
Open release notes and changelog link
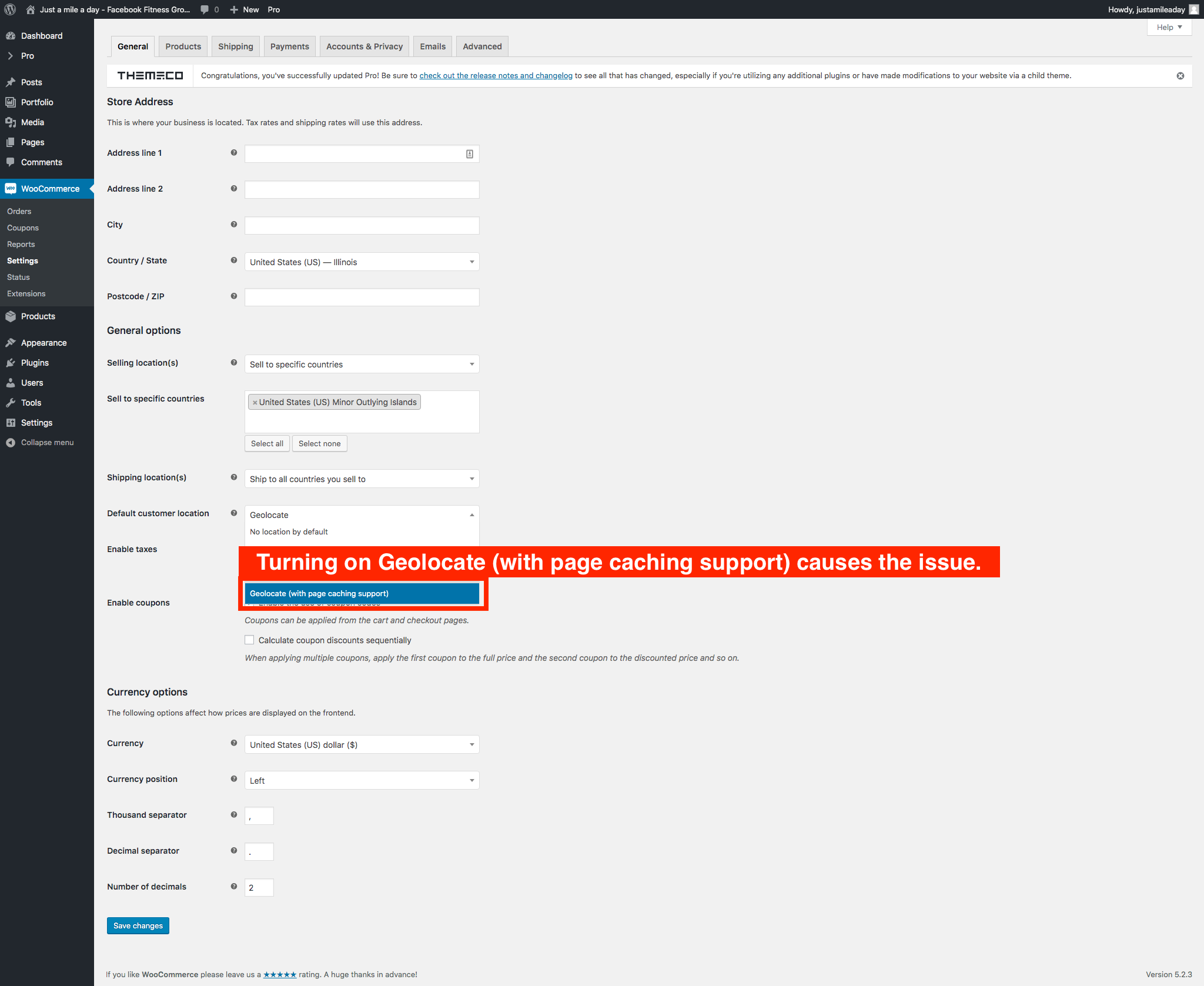pos(496,76)
